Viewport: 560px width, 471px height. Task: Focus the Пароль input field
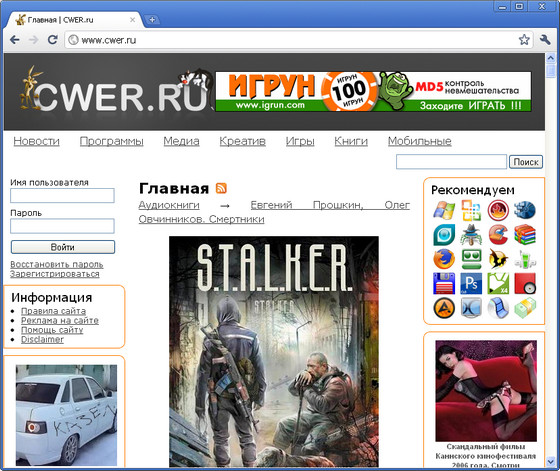(62, 226)
